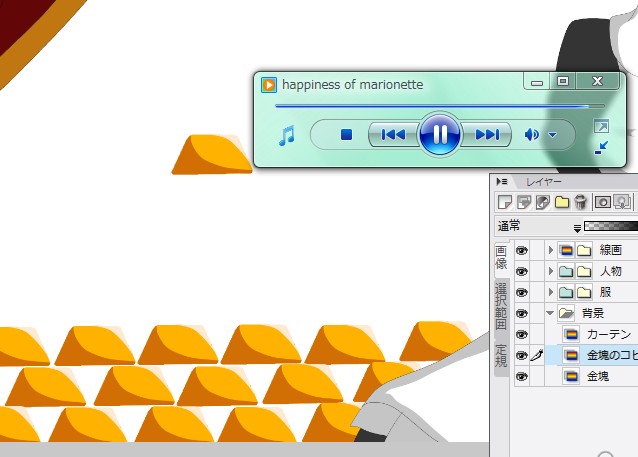
Task: Expand the 線画 folder
Action: pos(551,250)
